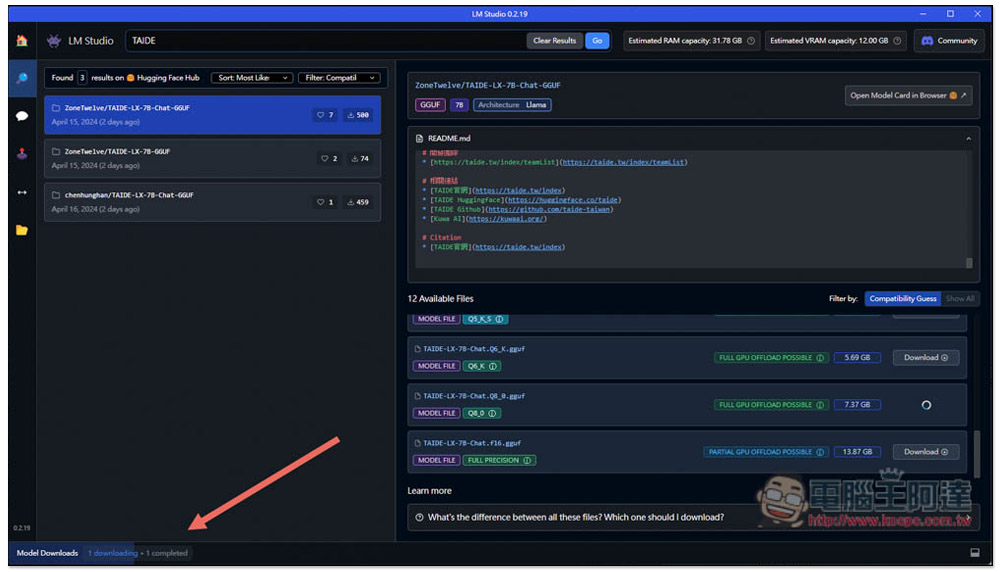Select Compatibility Guess filter
This screenshot has width=1000, height=572.
coord(902,298)
